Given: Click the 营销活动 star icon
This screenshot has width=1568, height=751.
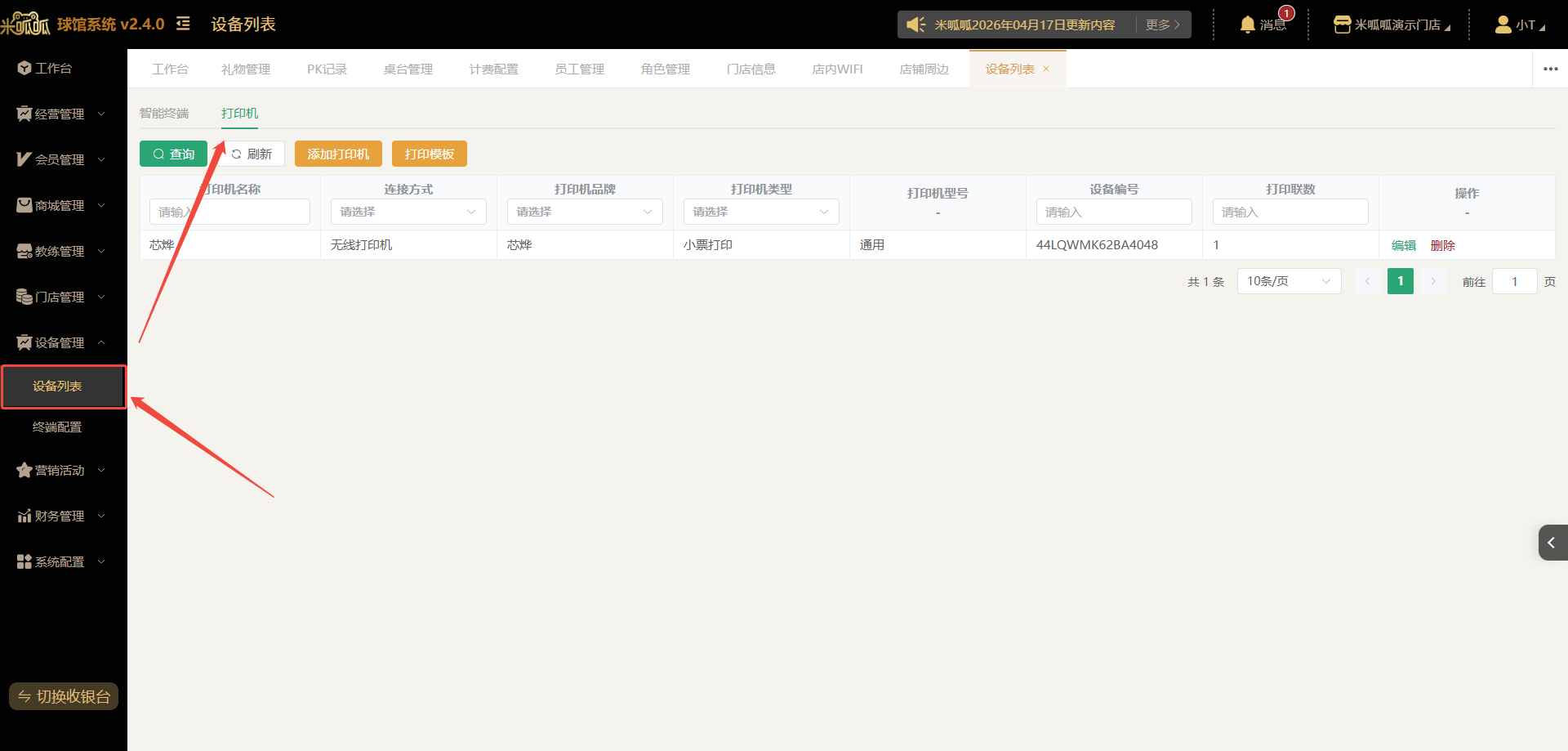Looking at the screenshot, I should point(24,470).
